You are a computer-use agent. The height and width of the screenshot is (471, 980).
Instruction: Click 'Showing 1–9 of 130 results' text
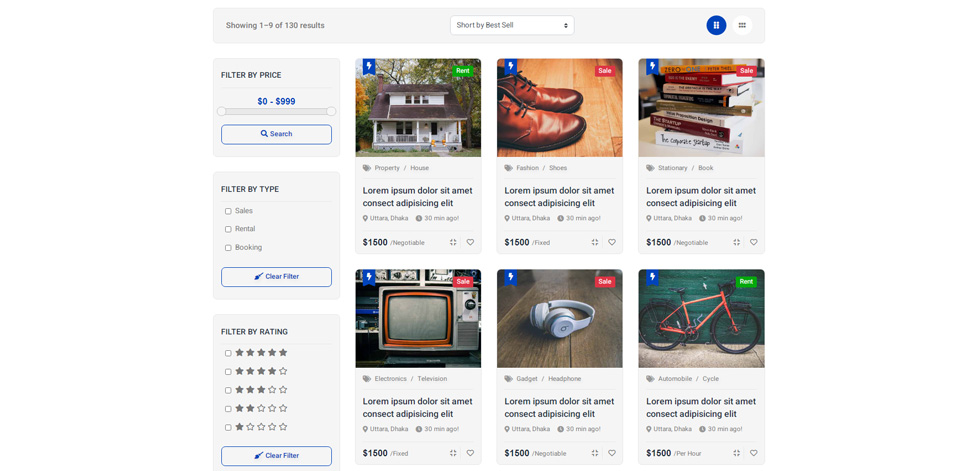(275, 26)
